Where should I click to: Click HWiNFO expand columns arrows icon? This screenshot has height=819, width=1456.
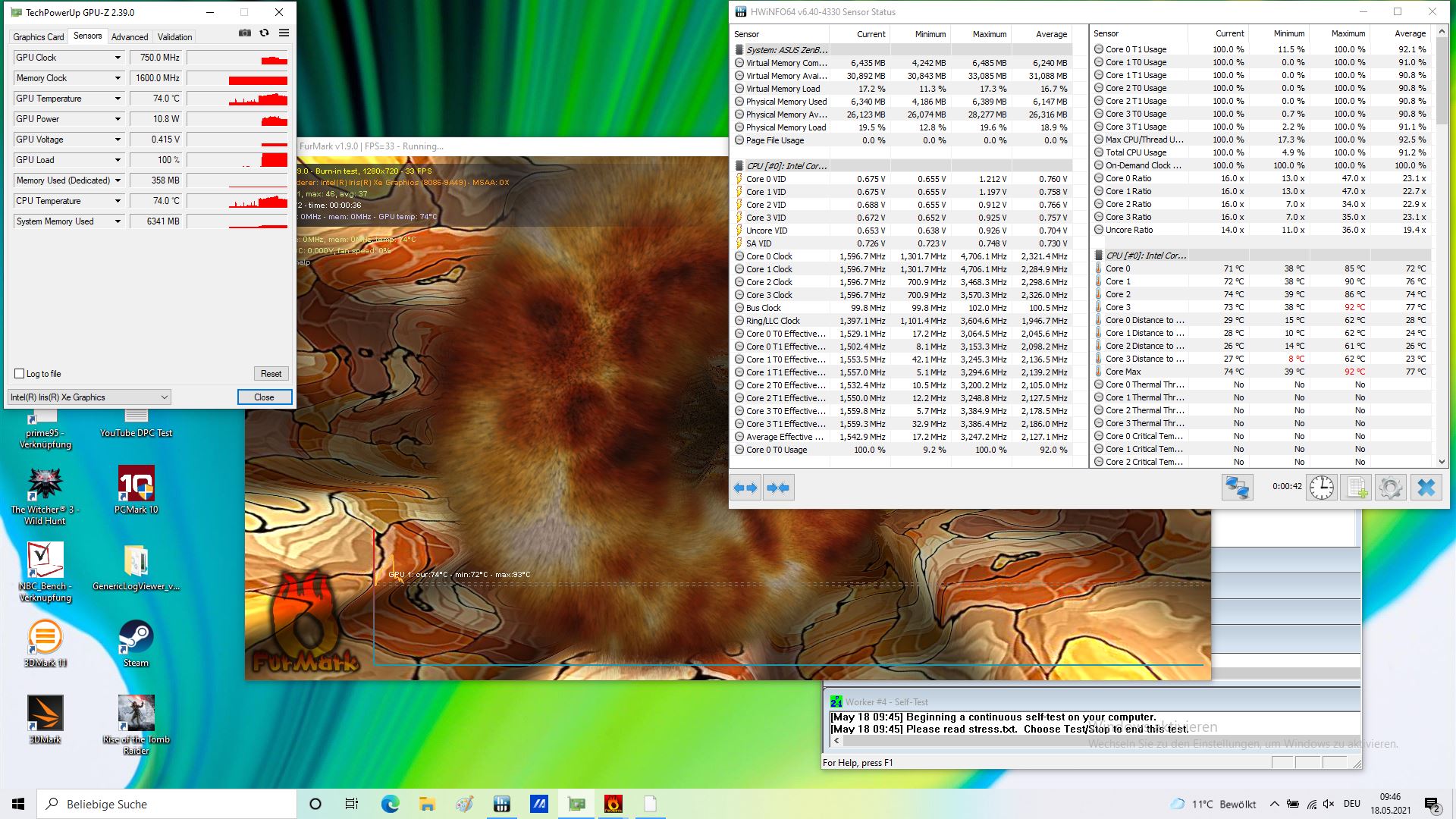pyautogui.click(x=745, y=488)
